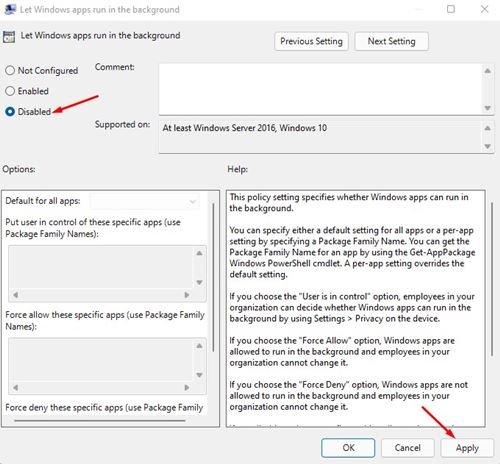This screenshot has width=500, height=464.
Task: Click the Apply button
Action: pyautogui.click(x=467, y=448)
